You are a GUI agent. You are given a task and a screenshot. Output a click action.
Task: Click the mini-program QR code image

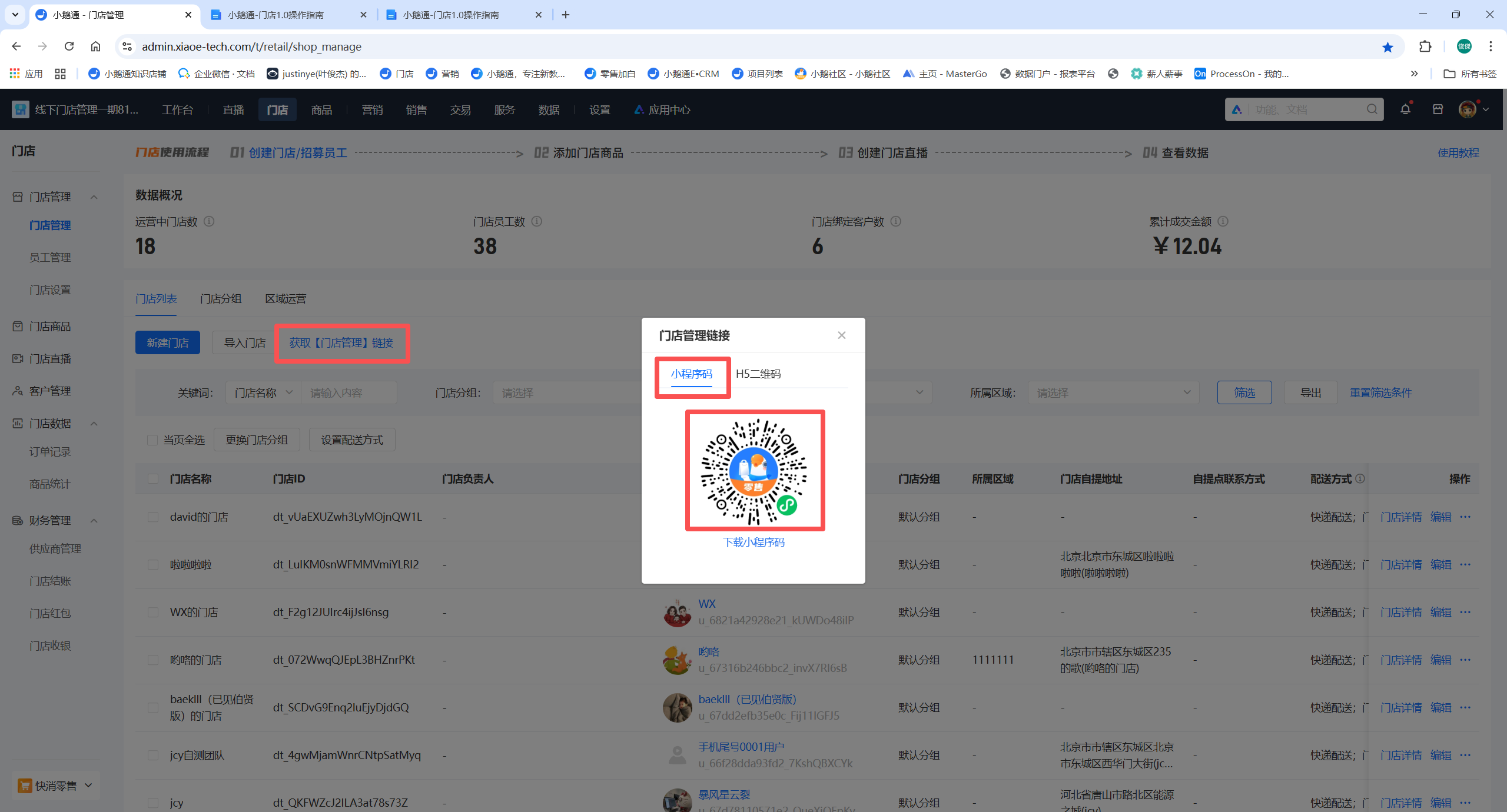coord(753,471)
